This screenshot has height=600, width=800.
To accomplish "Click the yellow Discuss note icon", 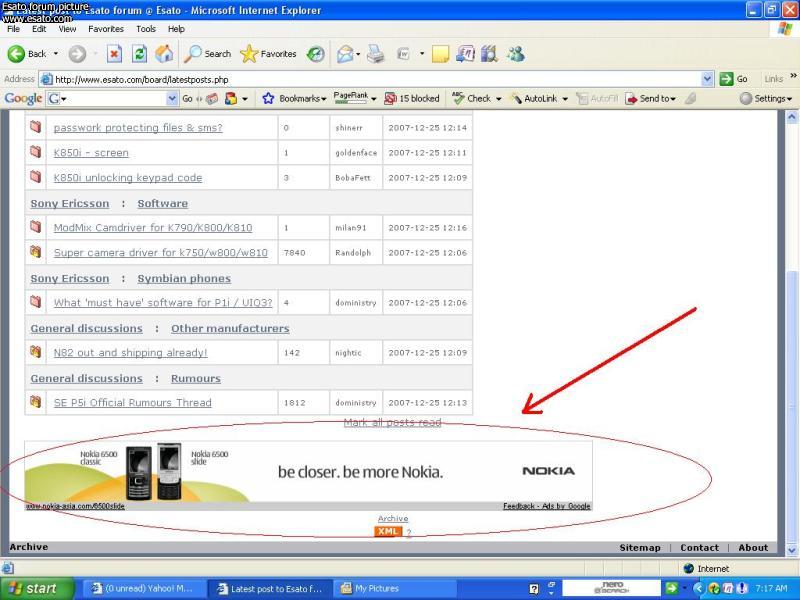I will tap(440, 54).
